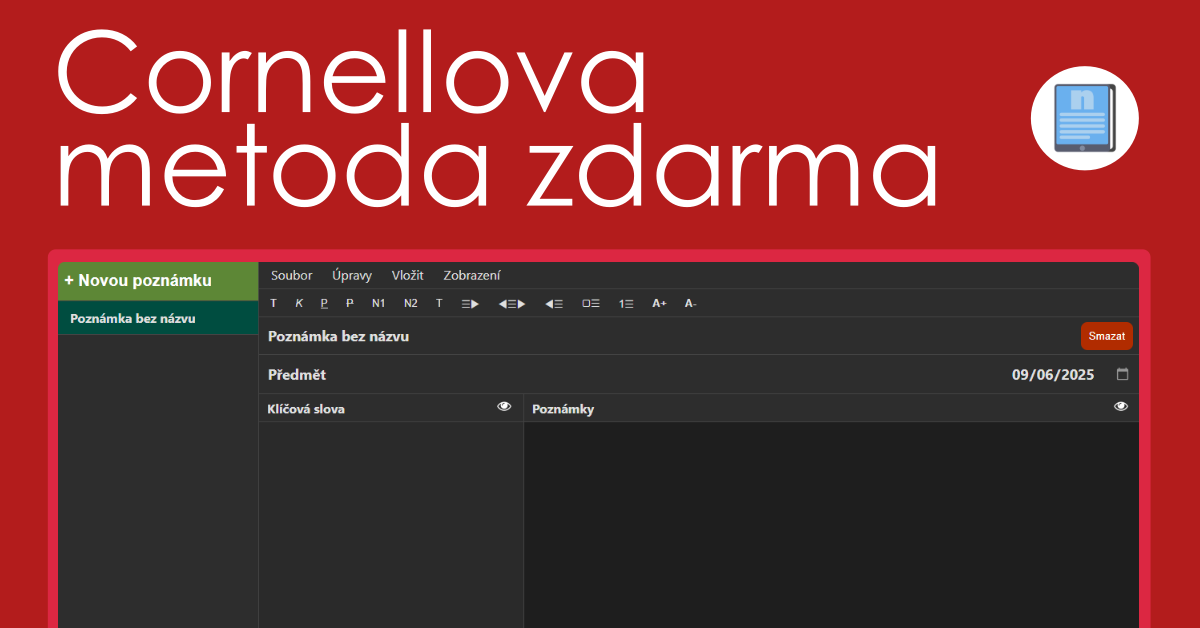Set heading level N1
Viewport: 1200px width, 628px height.
(378, 303)
